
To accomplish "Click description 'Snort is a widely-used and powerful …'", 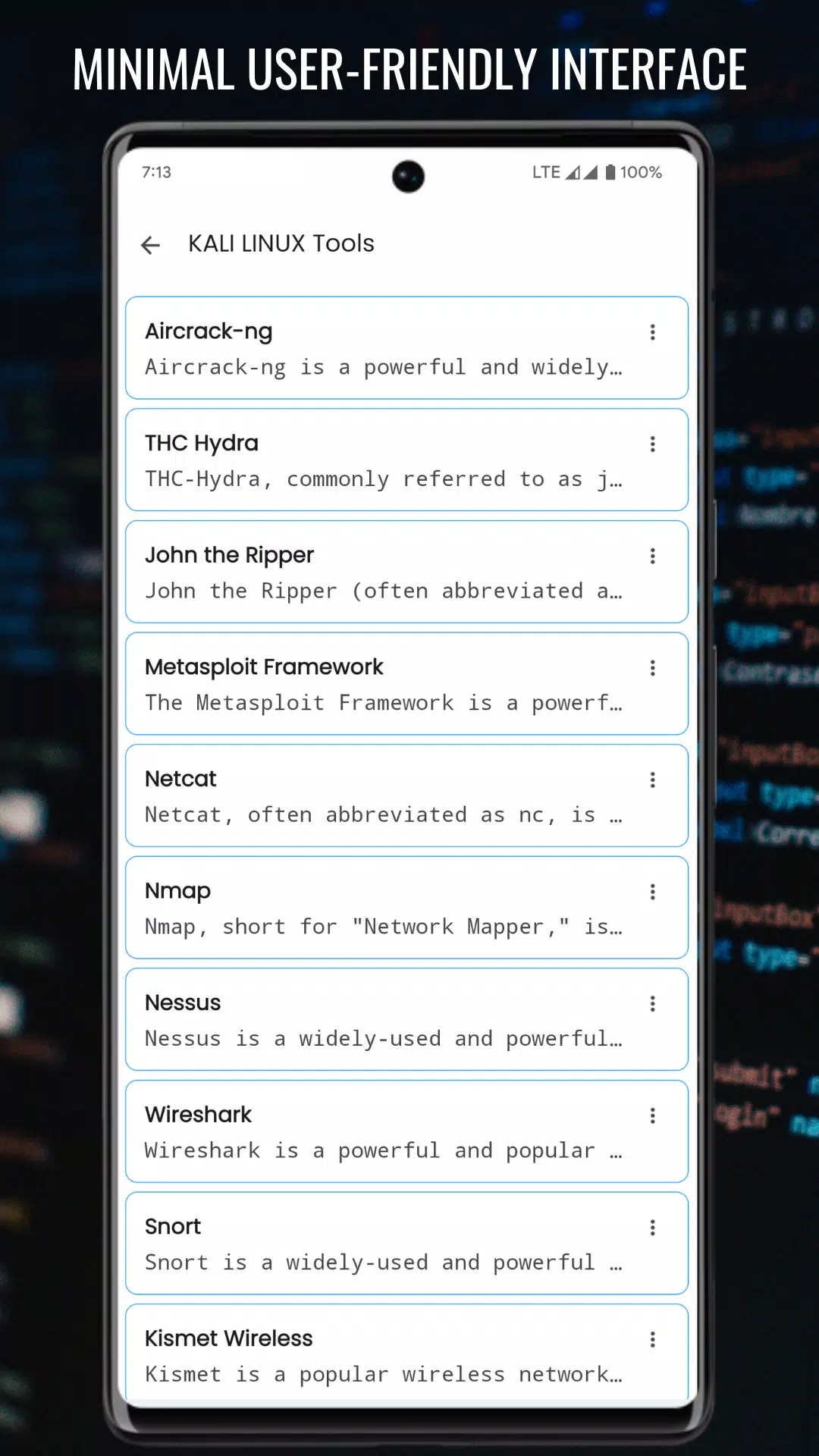I will (384, 1262).
